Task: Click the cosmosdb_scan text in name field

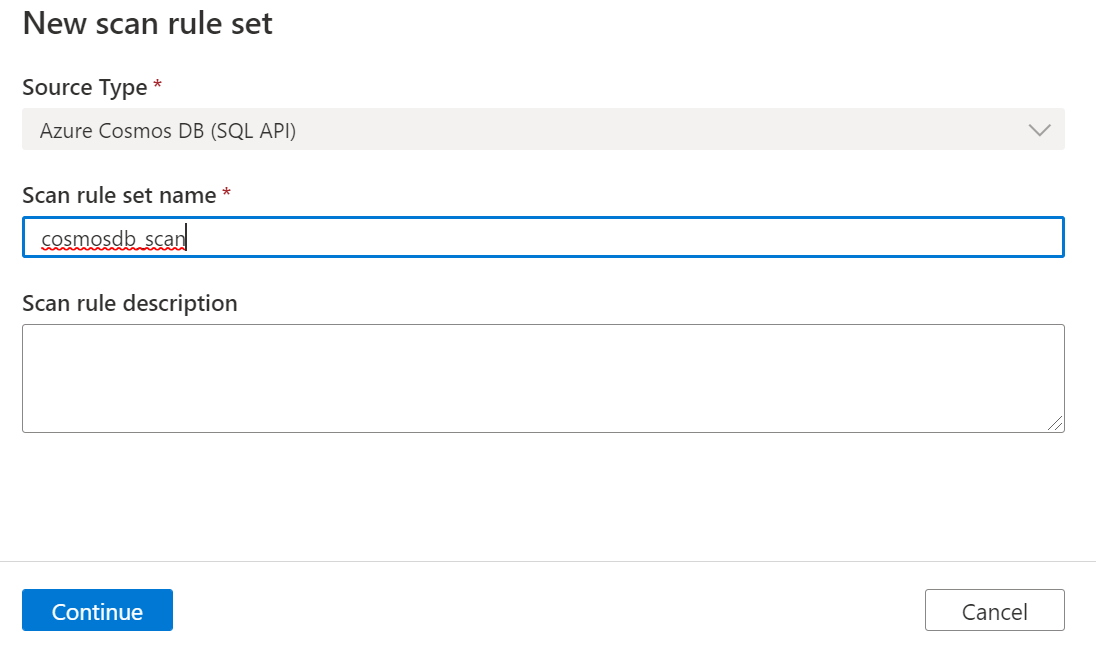Action: pos(114,238)
